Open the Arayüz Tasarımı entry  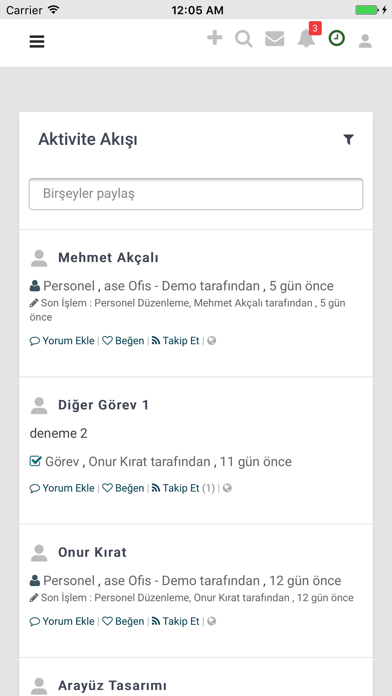point(112,685)
